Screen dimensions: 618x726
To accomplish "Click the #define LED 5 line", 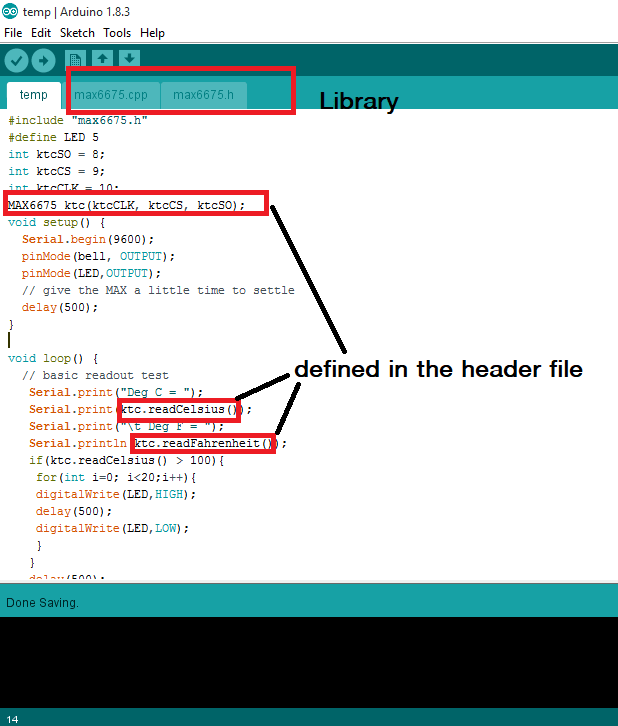I will click(53, 138).
